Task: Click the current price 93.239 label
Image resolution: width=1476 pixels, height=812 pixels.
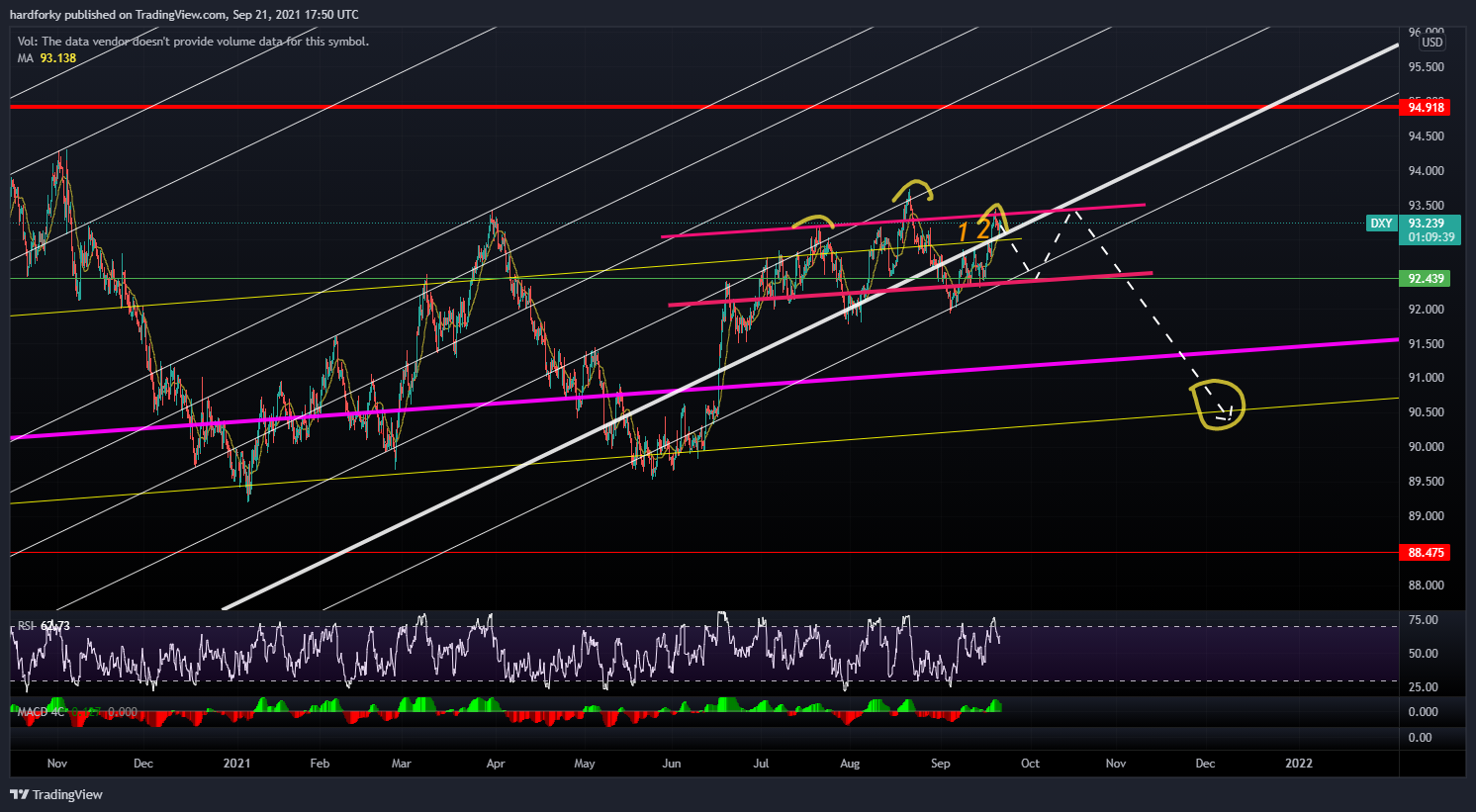Action: (x=1426, y=224)
